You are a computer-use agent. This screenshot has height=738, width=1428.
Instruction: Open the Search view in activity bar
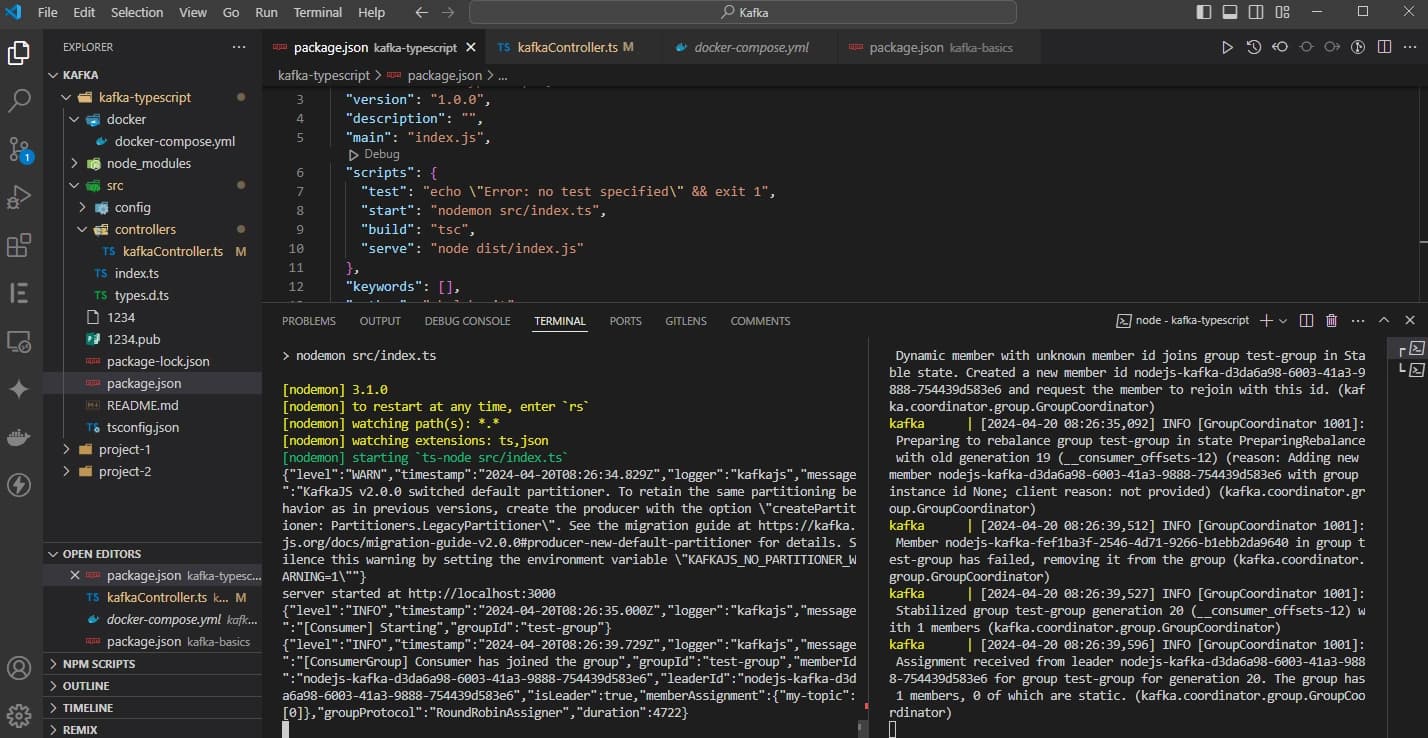[x=19, y=100]
